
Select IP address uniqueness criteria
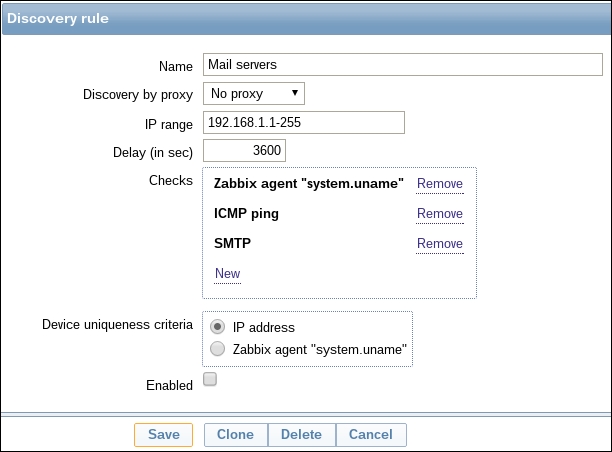point(217,327)
